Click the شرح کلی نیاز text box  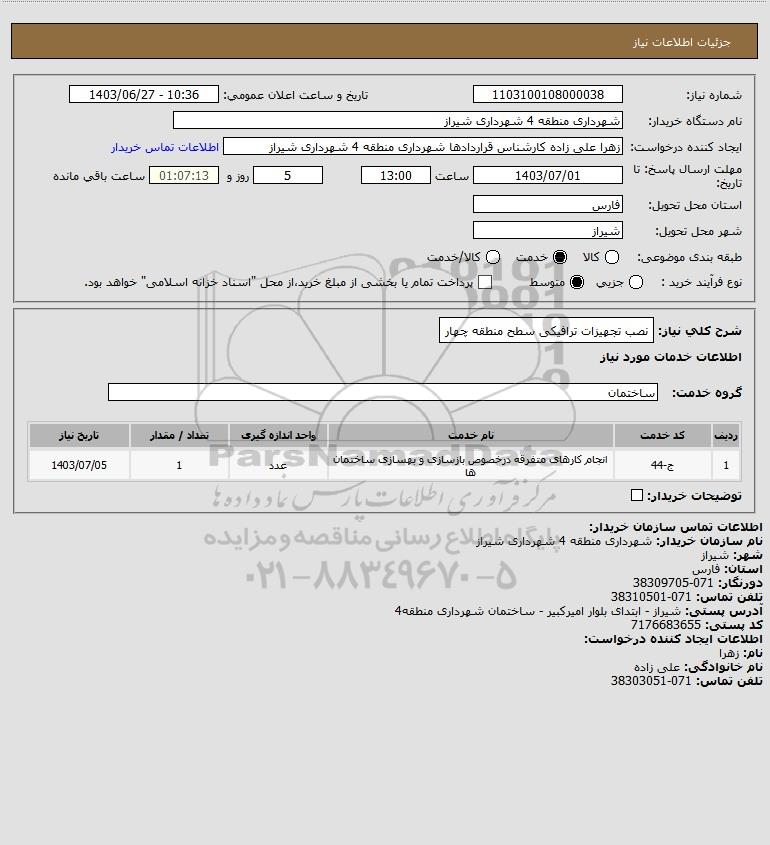(x=546, y=330)
